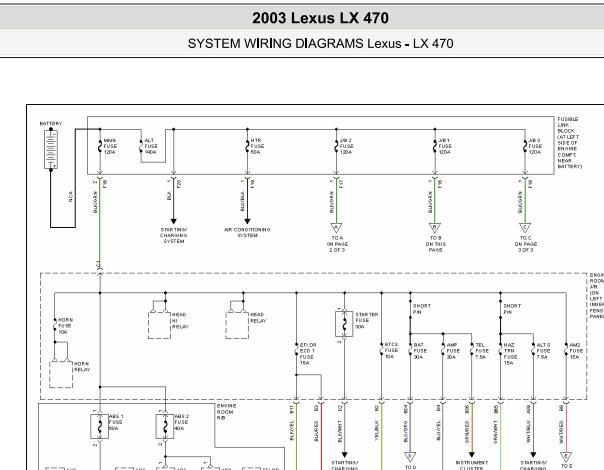Click the BAT FUSE 30A label
The image size is (604, 470).
420,351
